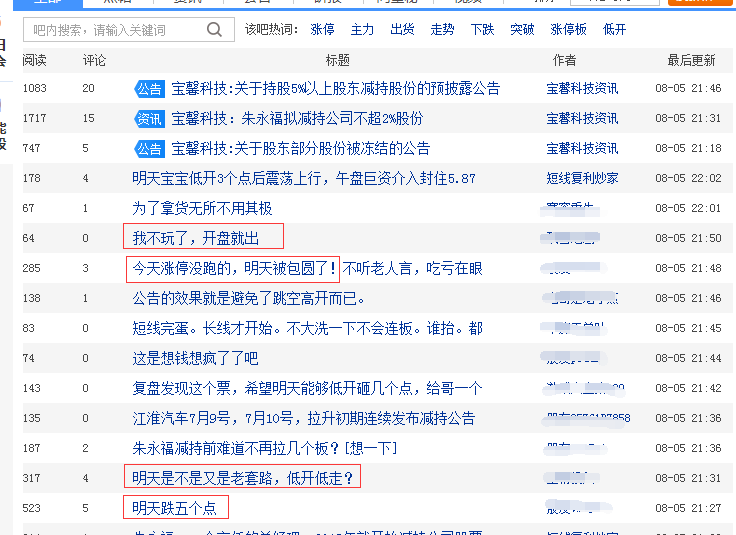Viewport: 736px width, 535px height.
Task: Open post 宝馨科技:朱永福拟减持公司不超2%股份
Action: pos(297,118)
